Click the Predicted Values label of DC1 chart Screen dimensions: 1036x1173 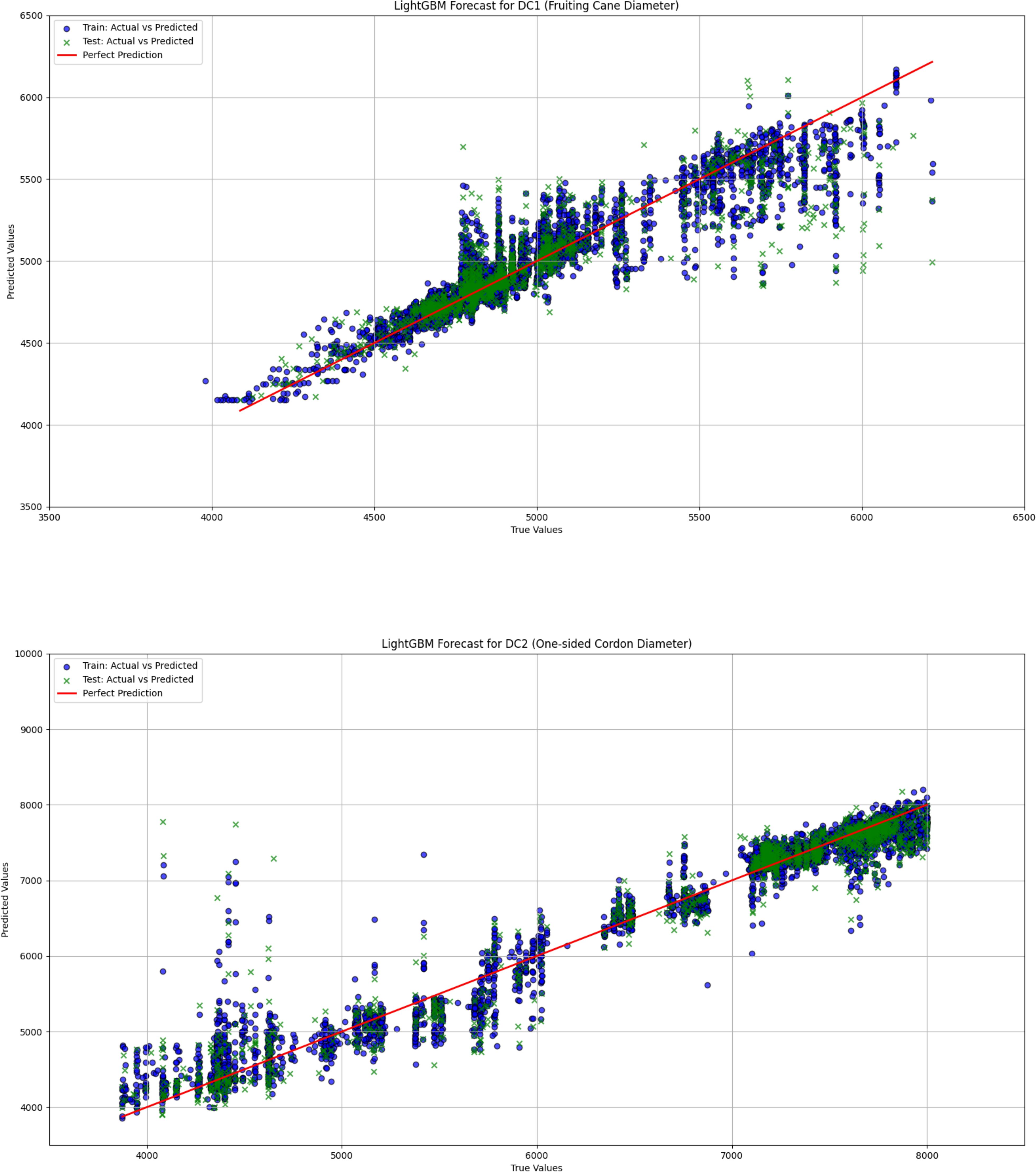pyautogui.click(x=10, y=262)
